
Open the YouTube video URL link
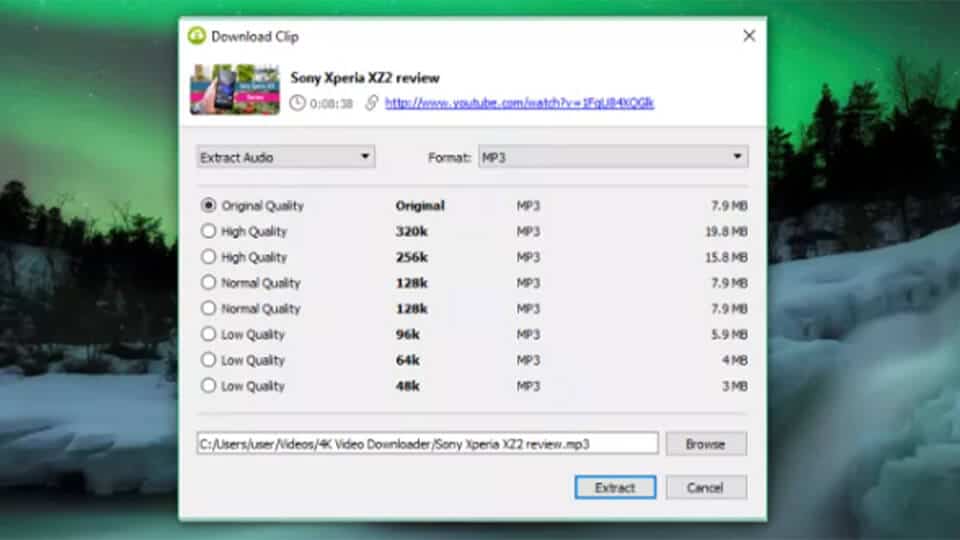point(519,103)
